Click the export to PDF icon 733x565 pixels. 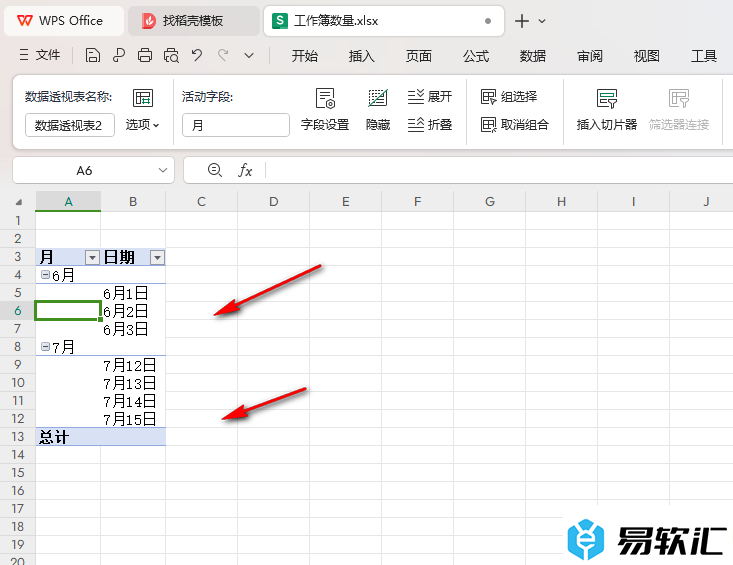[119, 56]
